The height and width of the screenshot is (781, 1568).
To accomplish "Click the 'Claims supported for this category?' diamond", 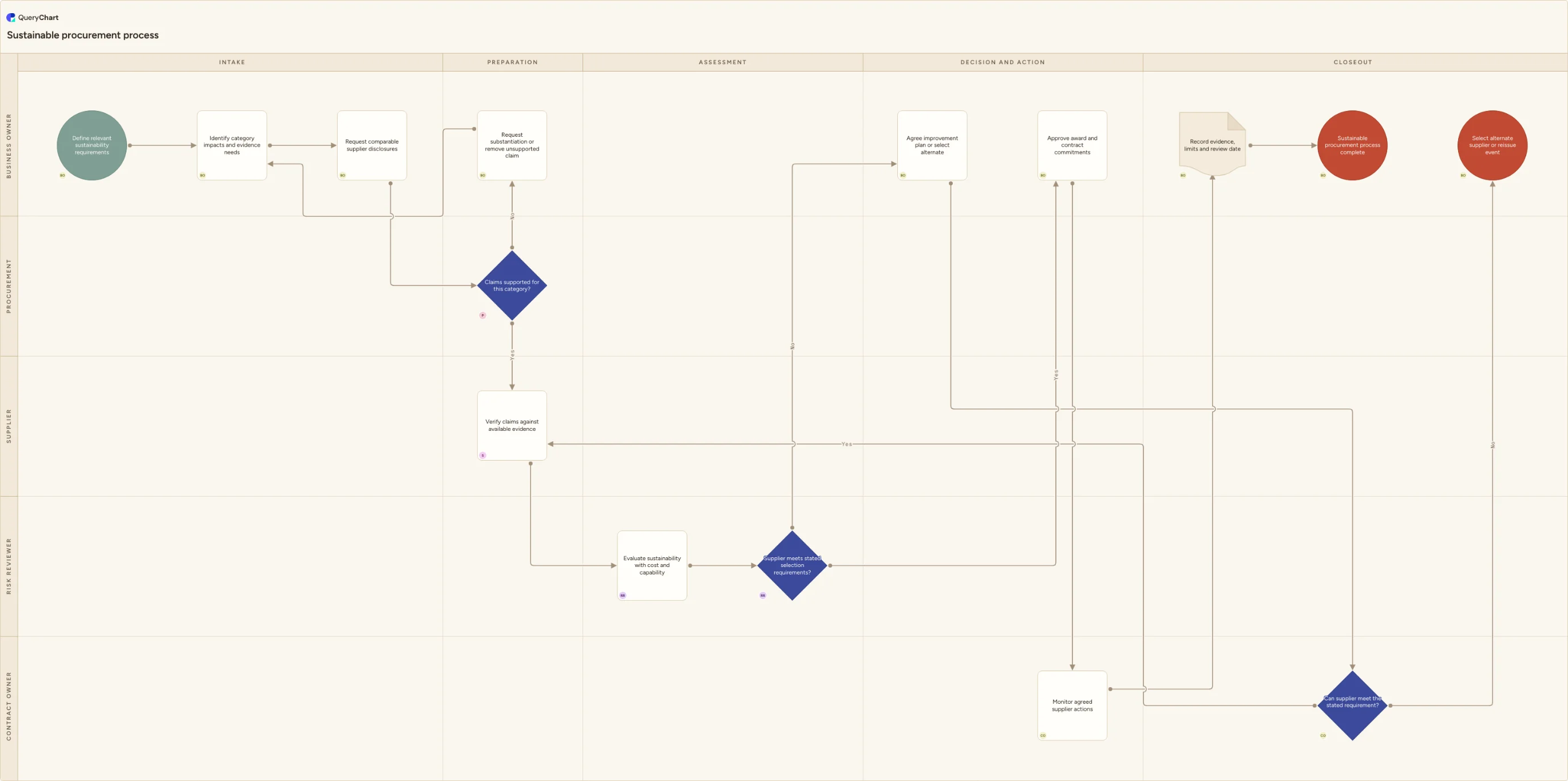I will [x=512, y=286].
